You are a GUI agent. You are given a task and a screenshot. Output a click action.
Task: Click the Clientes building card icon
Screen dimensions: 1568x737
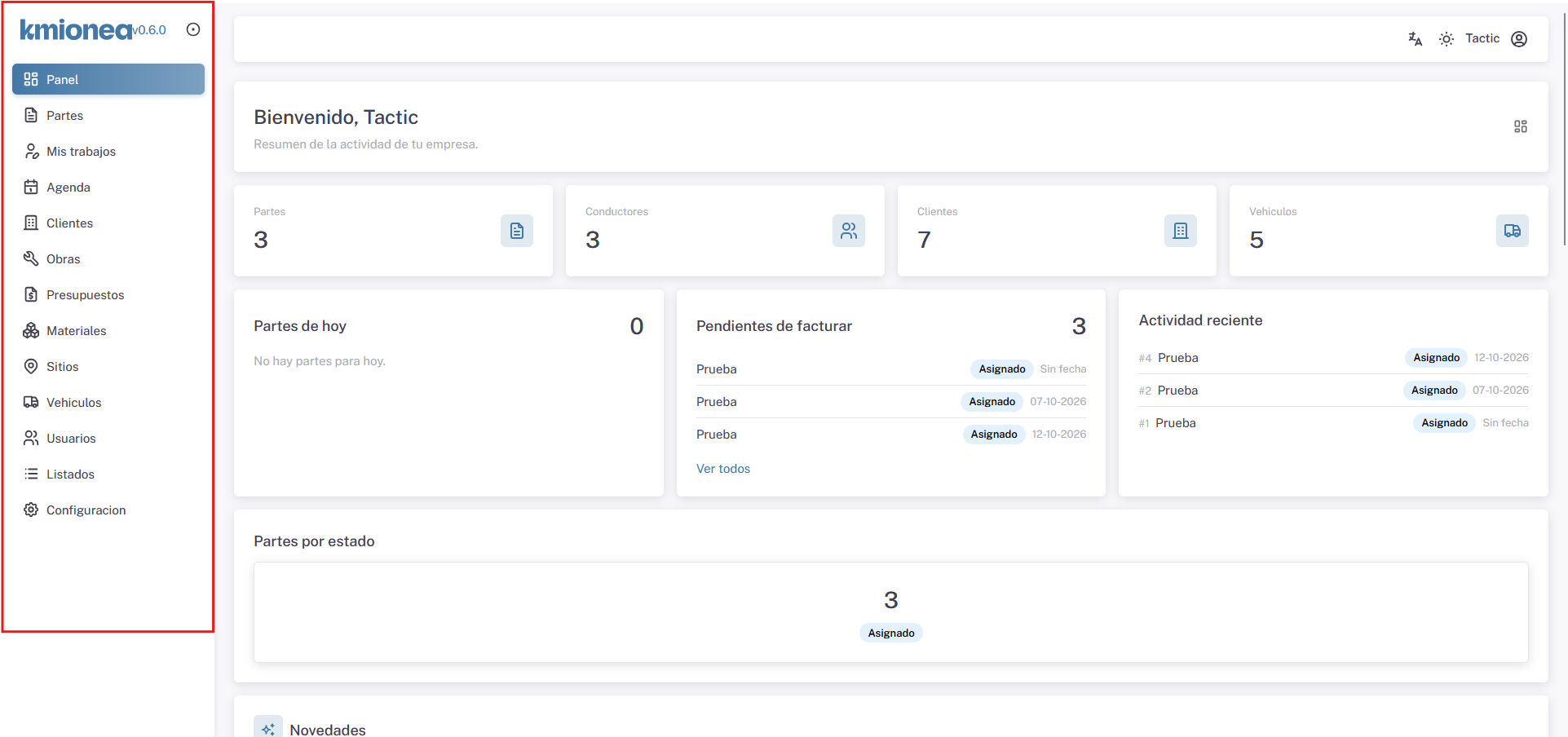coord(1181,231)
